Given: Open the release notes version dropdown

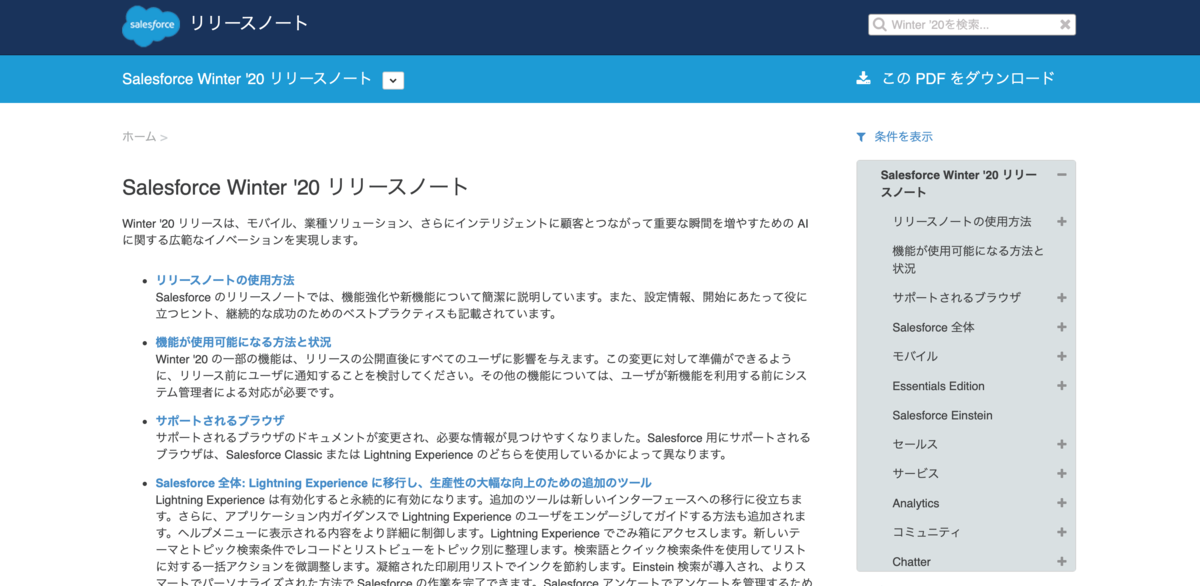Looking at the screenshot, I should pos(393,79).
